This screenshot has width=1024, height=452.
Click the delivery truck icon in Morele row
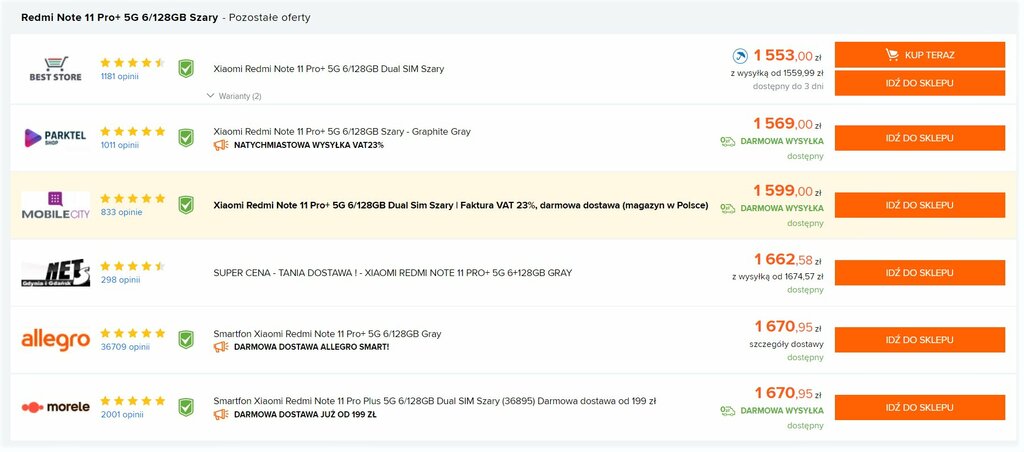tap(728, 411)
